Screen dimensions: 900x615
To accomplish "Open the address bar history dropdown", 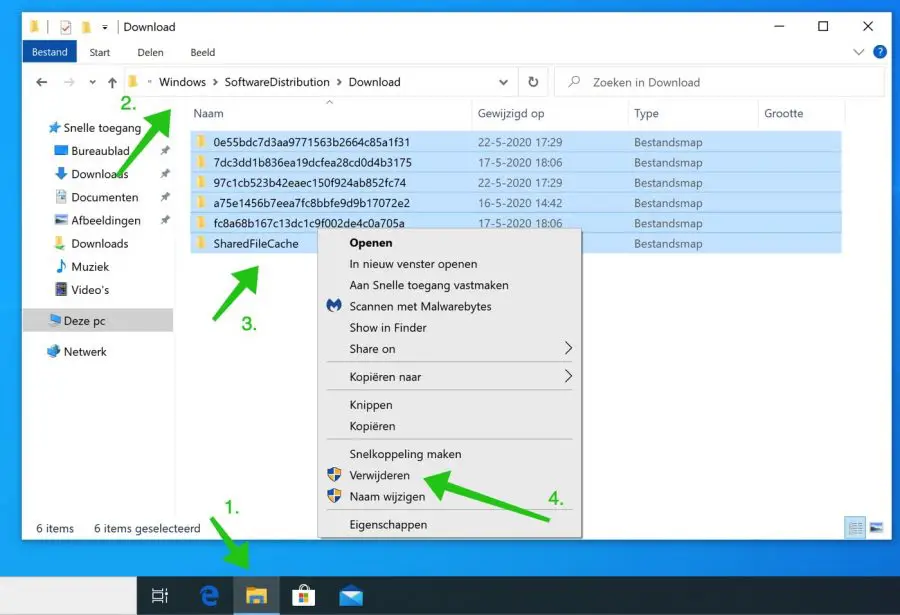I will pyautogui.click(x=503, y=82).
